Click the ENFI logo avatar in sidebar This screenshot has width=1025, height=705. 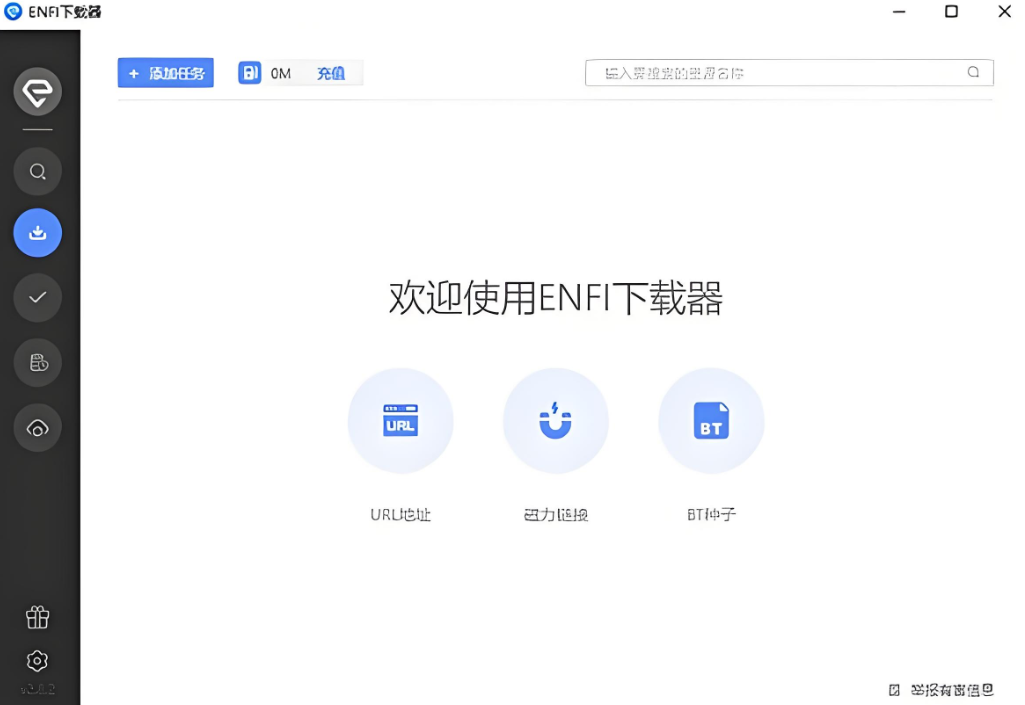coord(37,92)
